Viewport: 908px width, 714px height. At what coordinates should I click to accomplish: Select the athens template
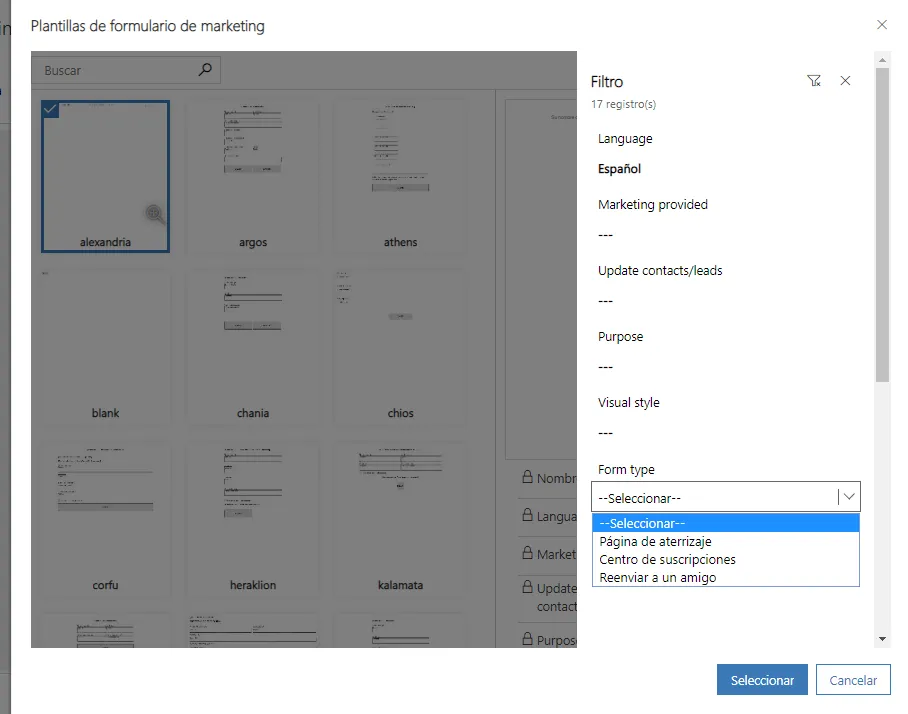400,177
